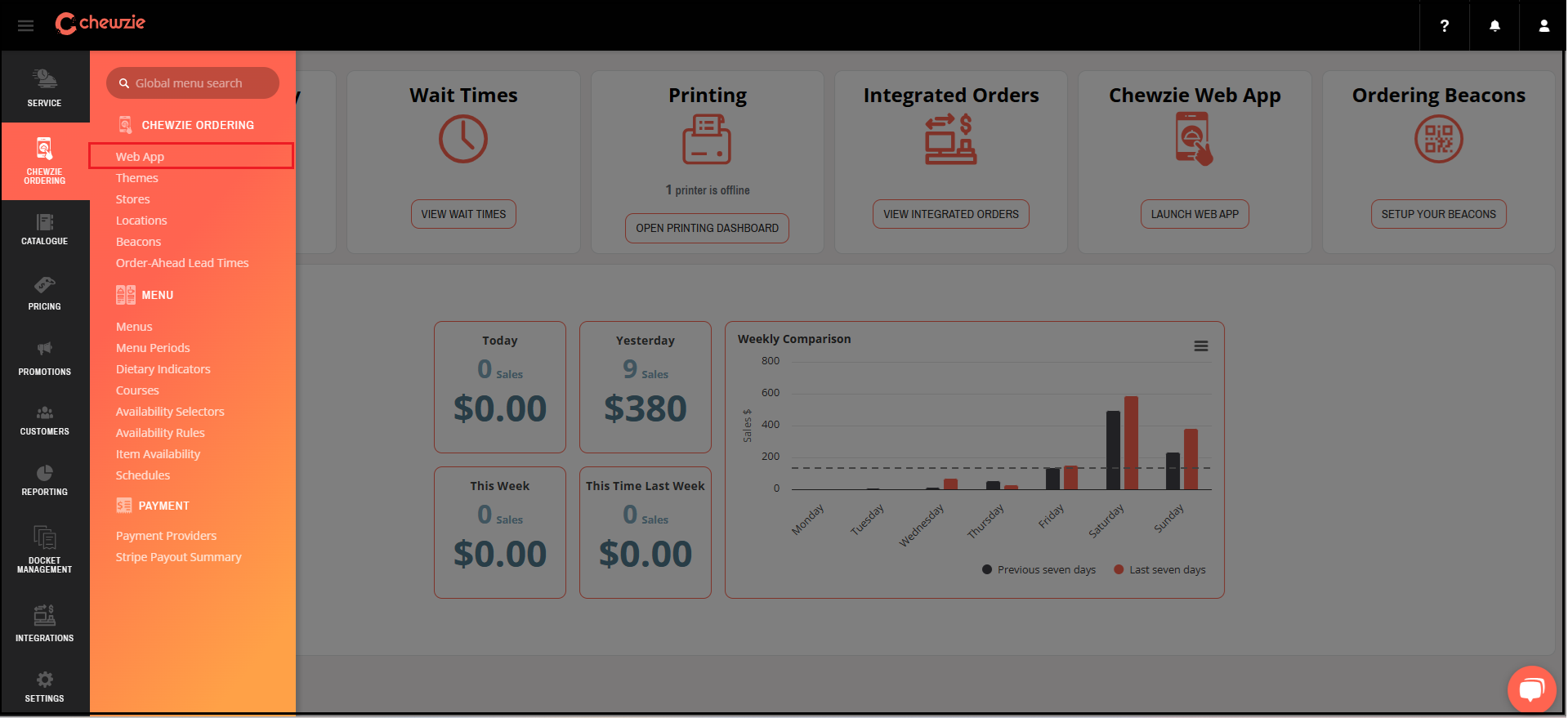
Task: Open Dietary Indicators
Action: [x=163, y=369]
